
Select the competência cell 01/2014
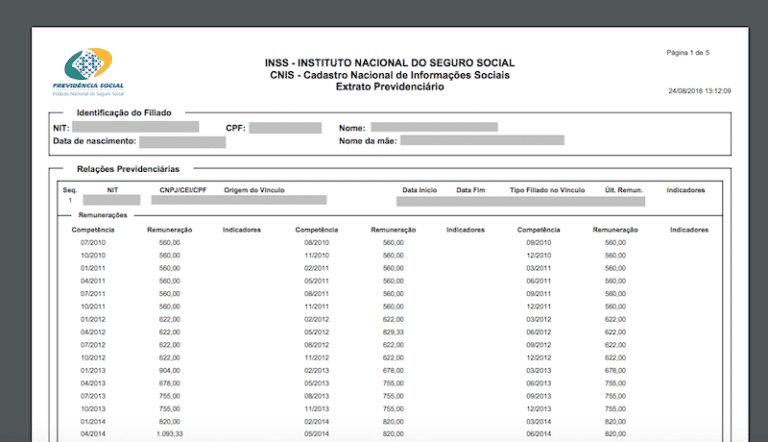point(93,421)
